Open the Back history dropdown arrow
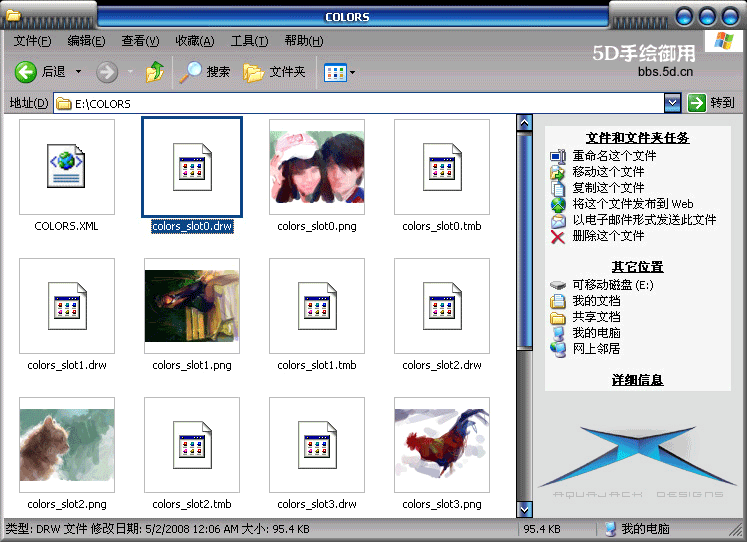747x542 pixels. (x=79, y=72)
